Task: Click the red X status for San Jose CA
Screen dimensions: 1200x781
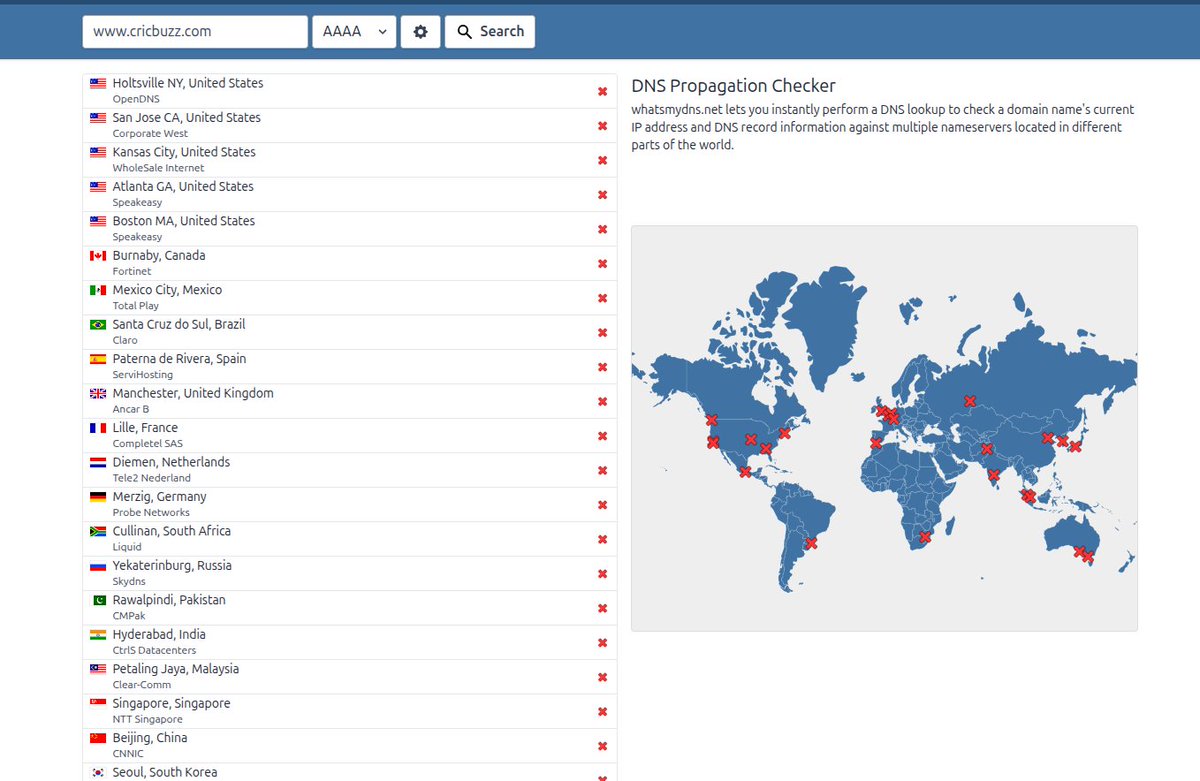Action: [x=602, y=126]
